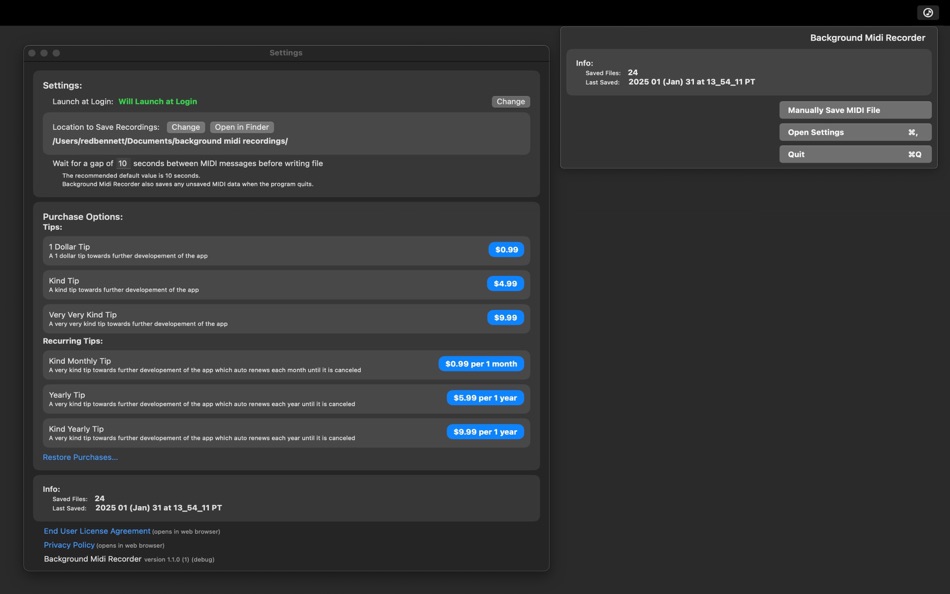
Task: Click Saved Files count 24 in Settings
Action: 99,498
